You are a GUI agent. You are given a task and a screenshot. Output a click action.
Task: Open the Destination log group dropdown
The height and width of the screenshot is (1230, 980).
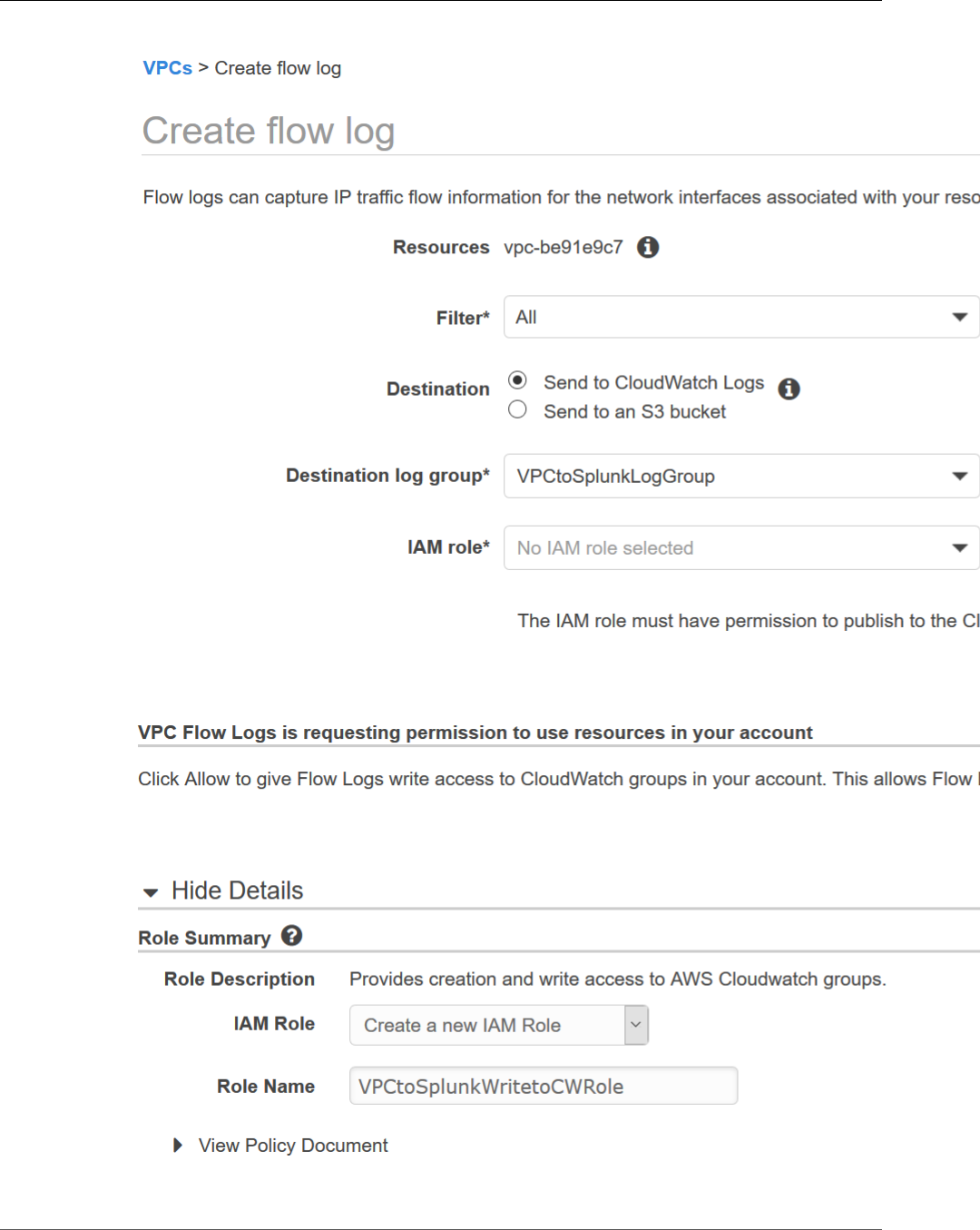click(x=740, y=476)
